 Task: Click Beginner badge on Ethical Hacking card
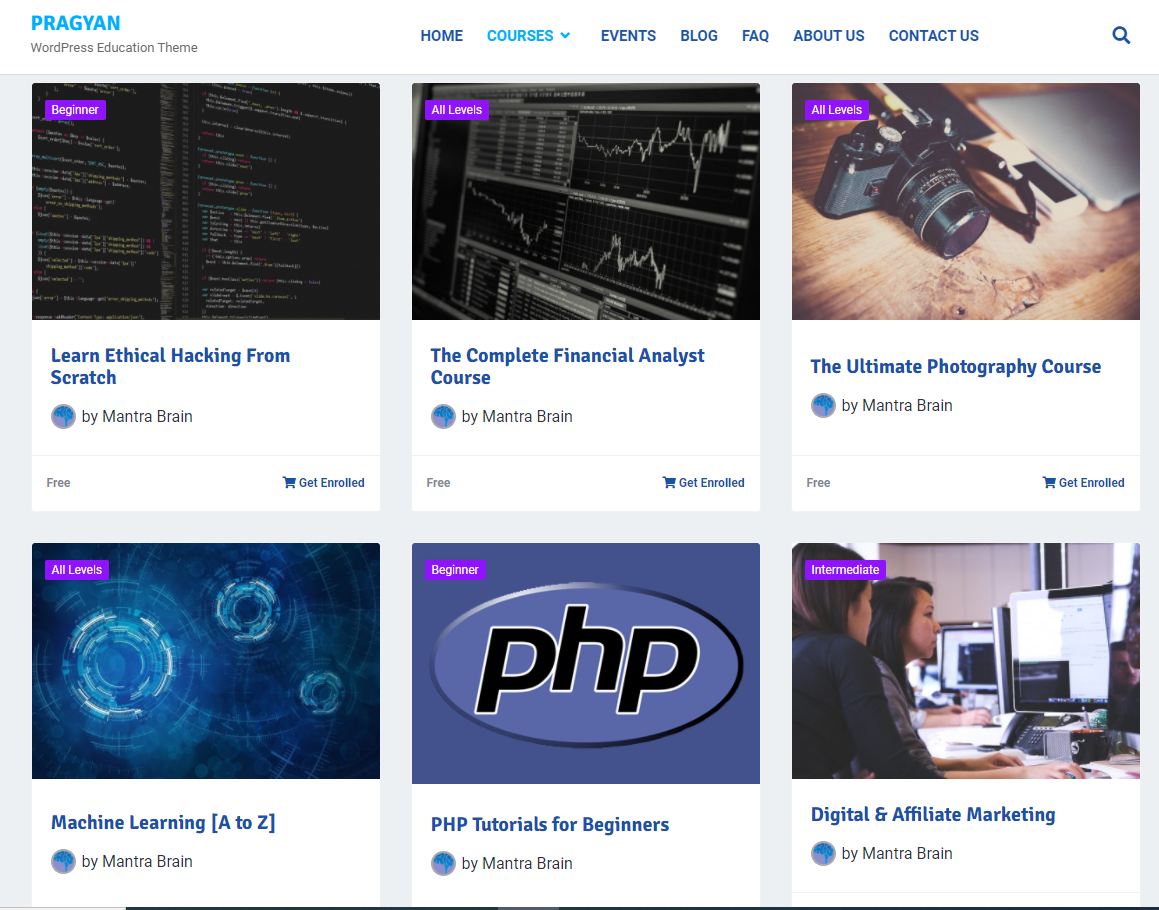coord(75,109)
